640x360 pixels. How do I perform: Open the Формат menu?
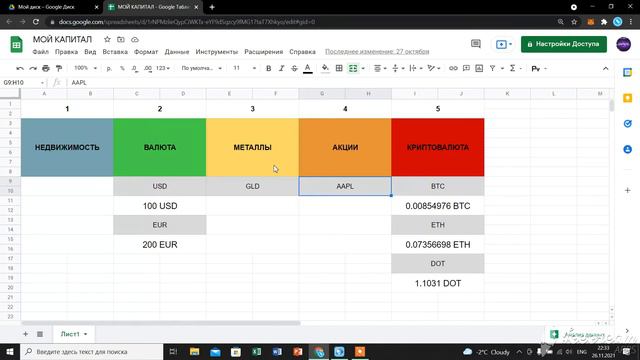146,52
